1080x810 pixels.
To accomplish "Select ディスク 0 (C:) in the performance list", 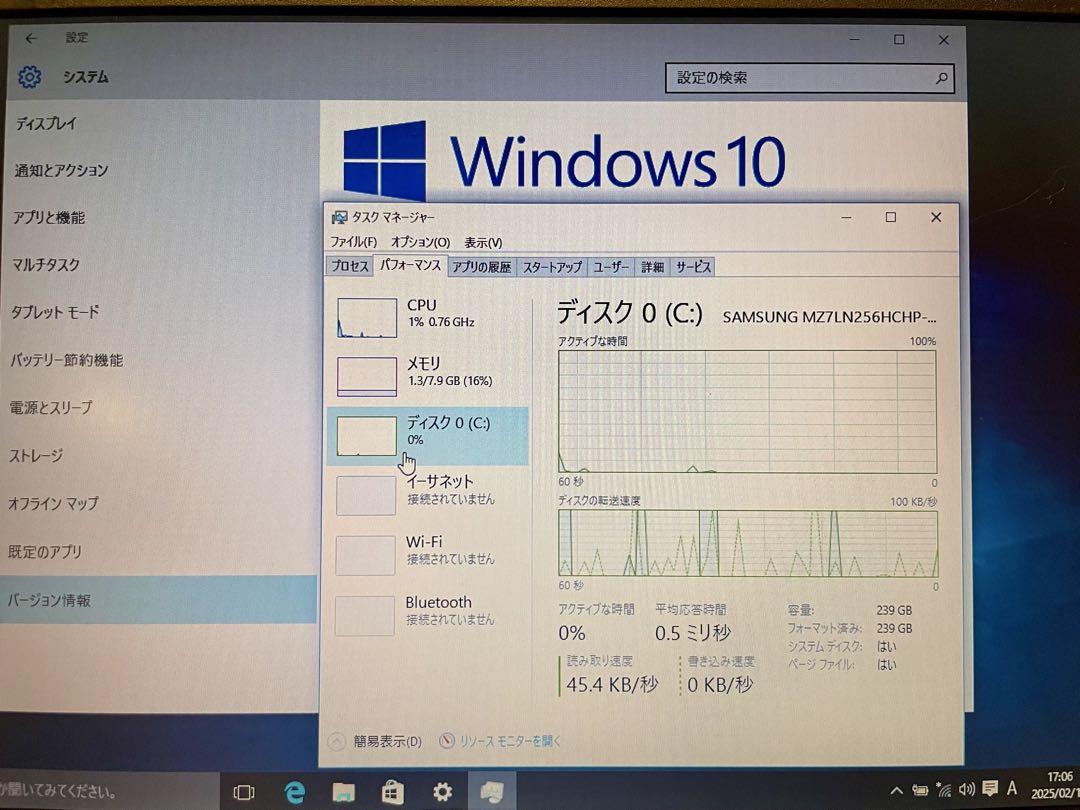I will pyautogui.click(x=428, y=435).
